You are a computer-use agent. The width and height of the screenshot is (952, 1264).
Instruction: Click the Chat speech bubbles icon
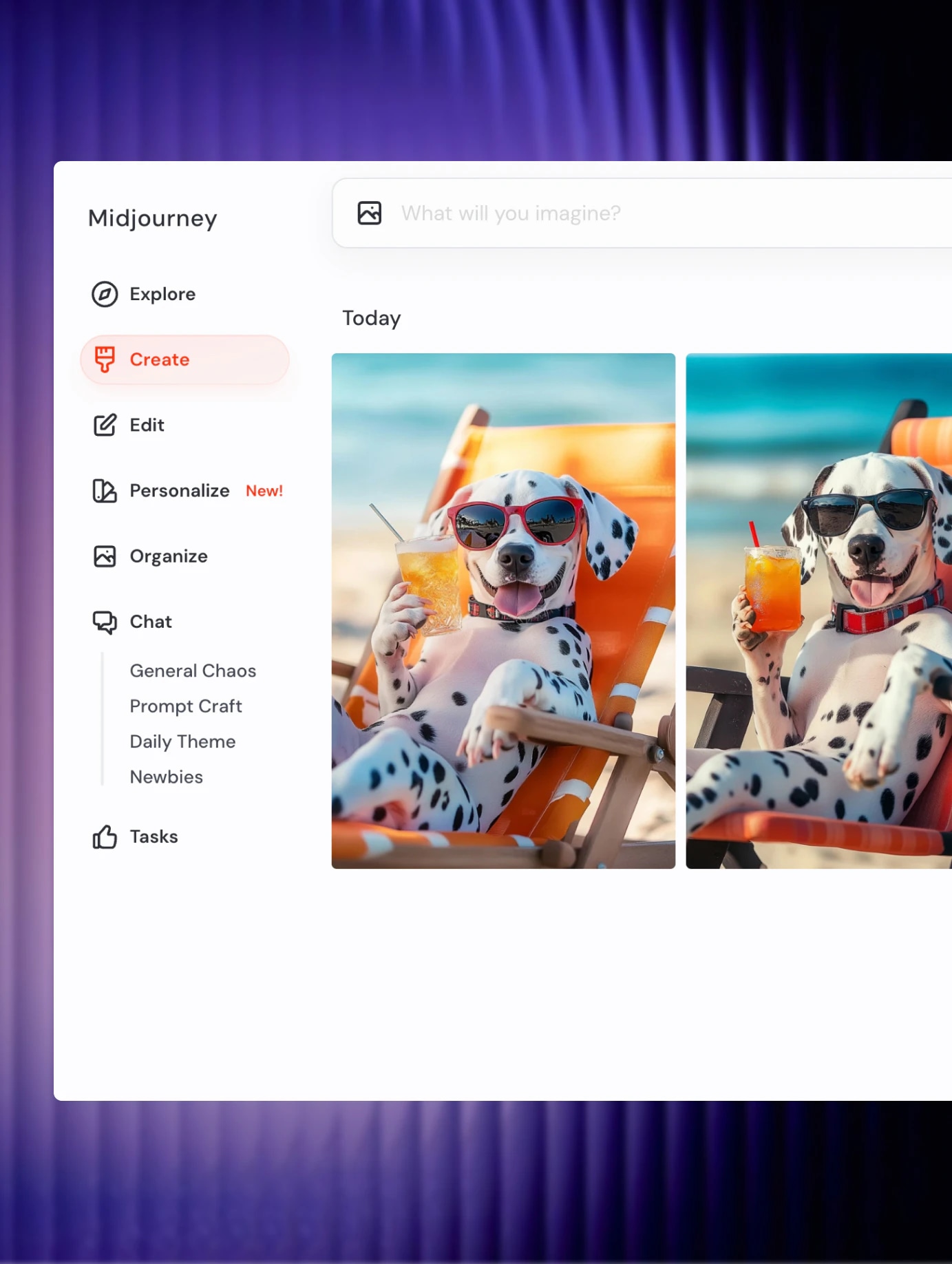click(x=105, y=622)
